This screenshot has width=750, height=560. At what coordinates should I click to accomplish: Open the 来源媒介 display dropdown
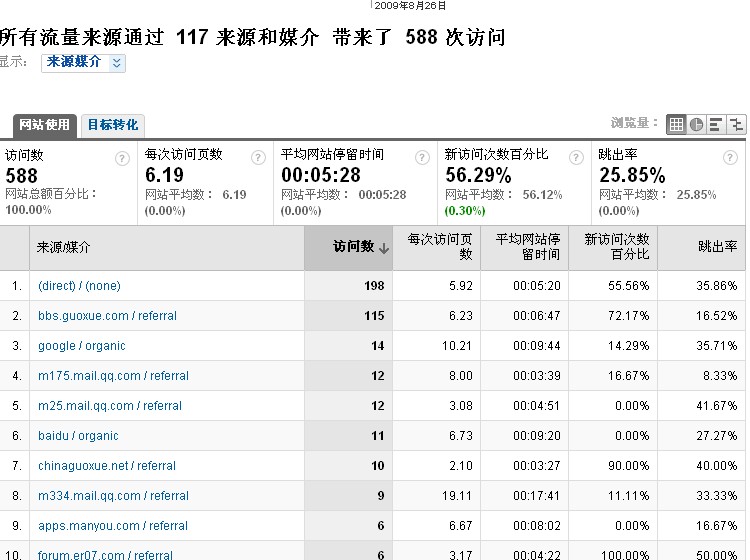[83, 62]
